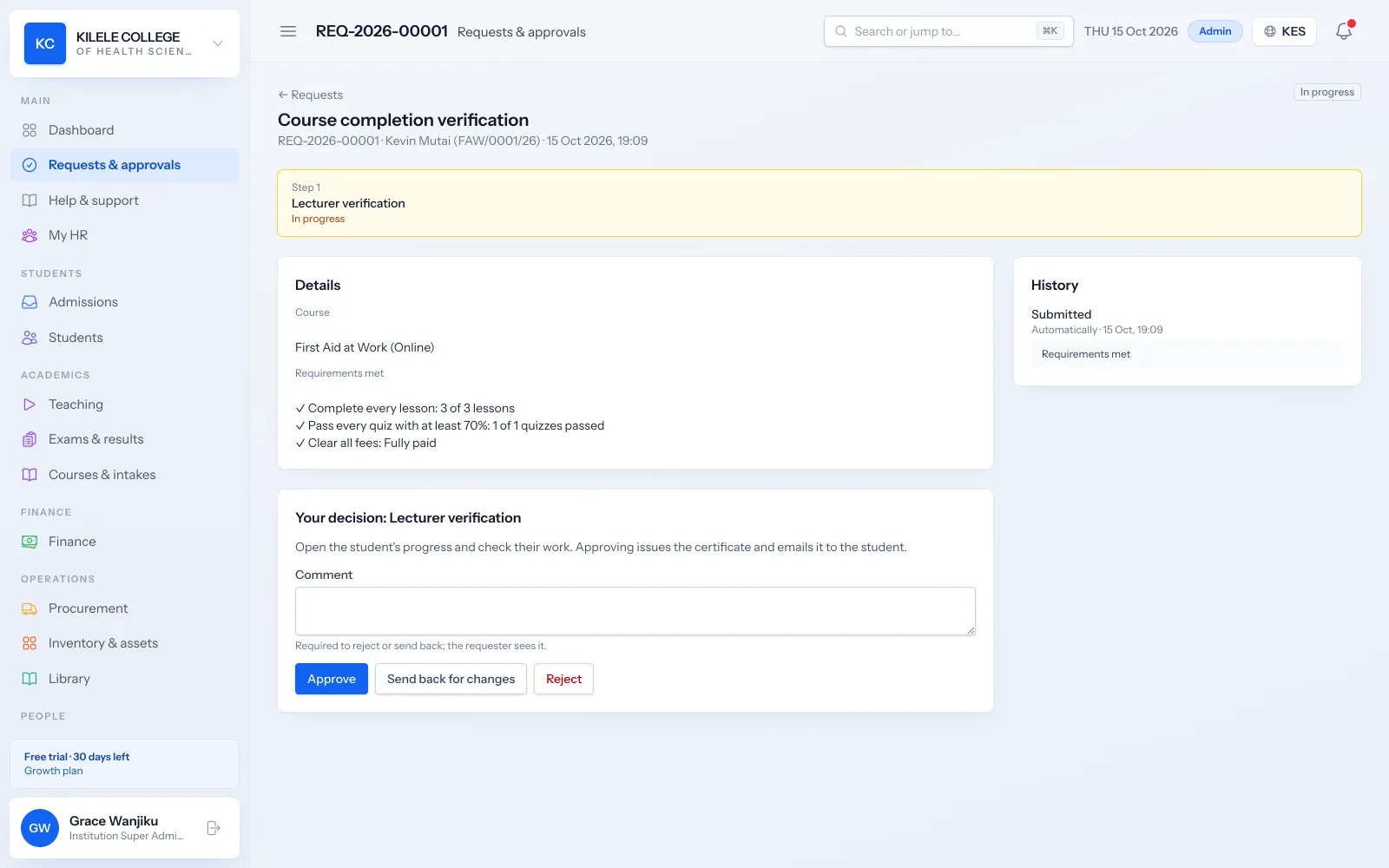Click the Exams & results clipboard icon
The image size is (1389, 868).
pyautogui.click(x=30, y=439)
